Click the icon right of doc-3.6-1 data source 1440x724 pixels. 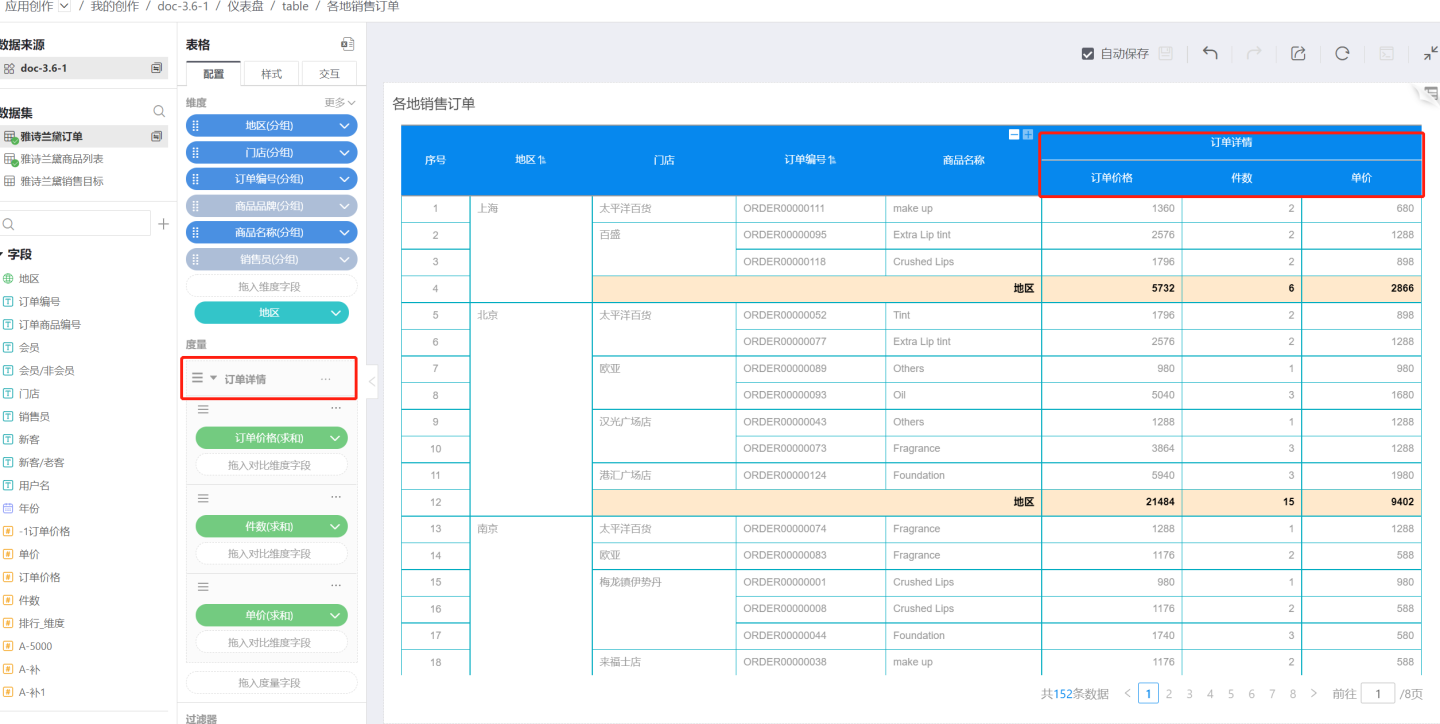click(x=157, y=68)
